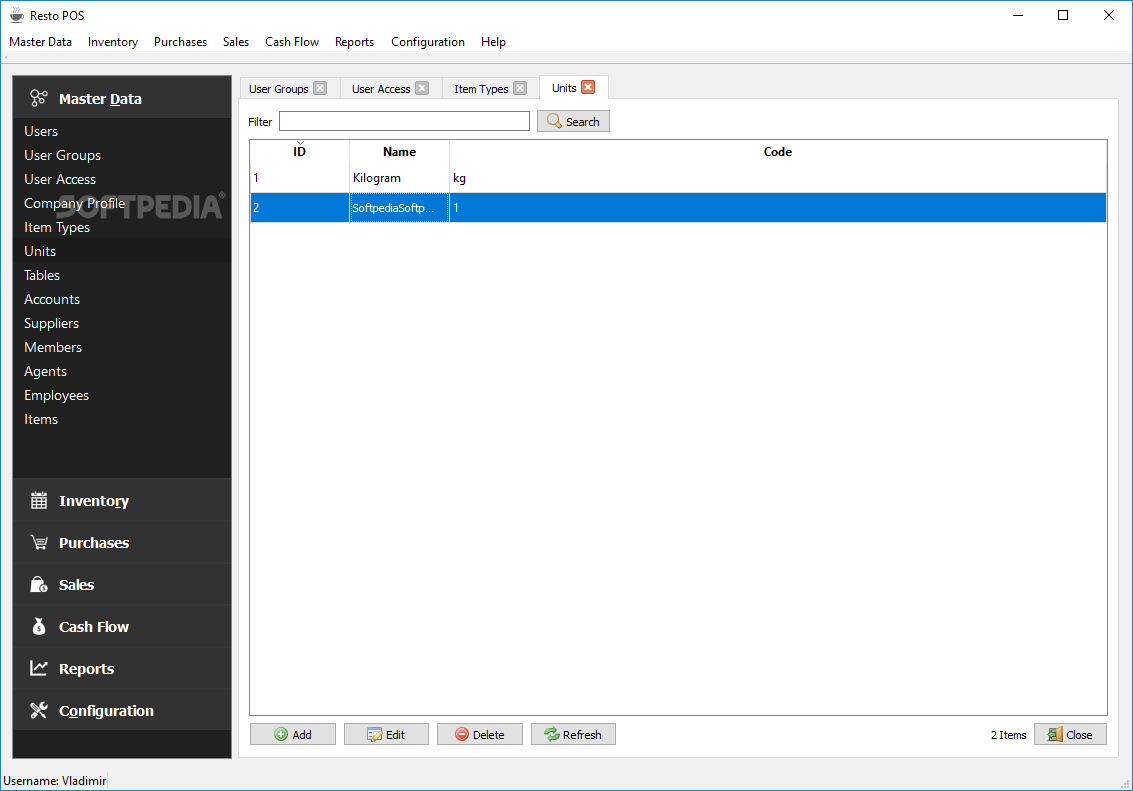
Task: Close the Units tab with red X
Action: (588, 87)
